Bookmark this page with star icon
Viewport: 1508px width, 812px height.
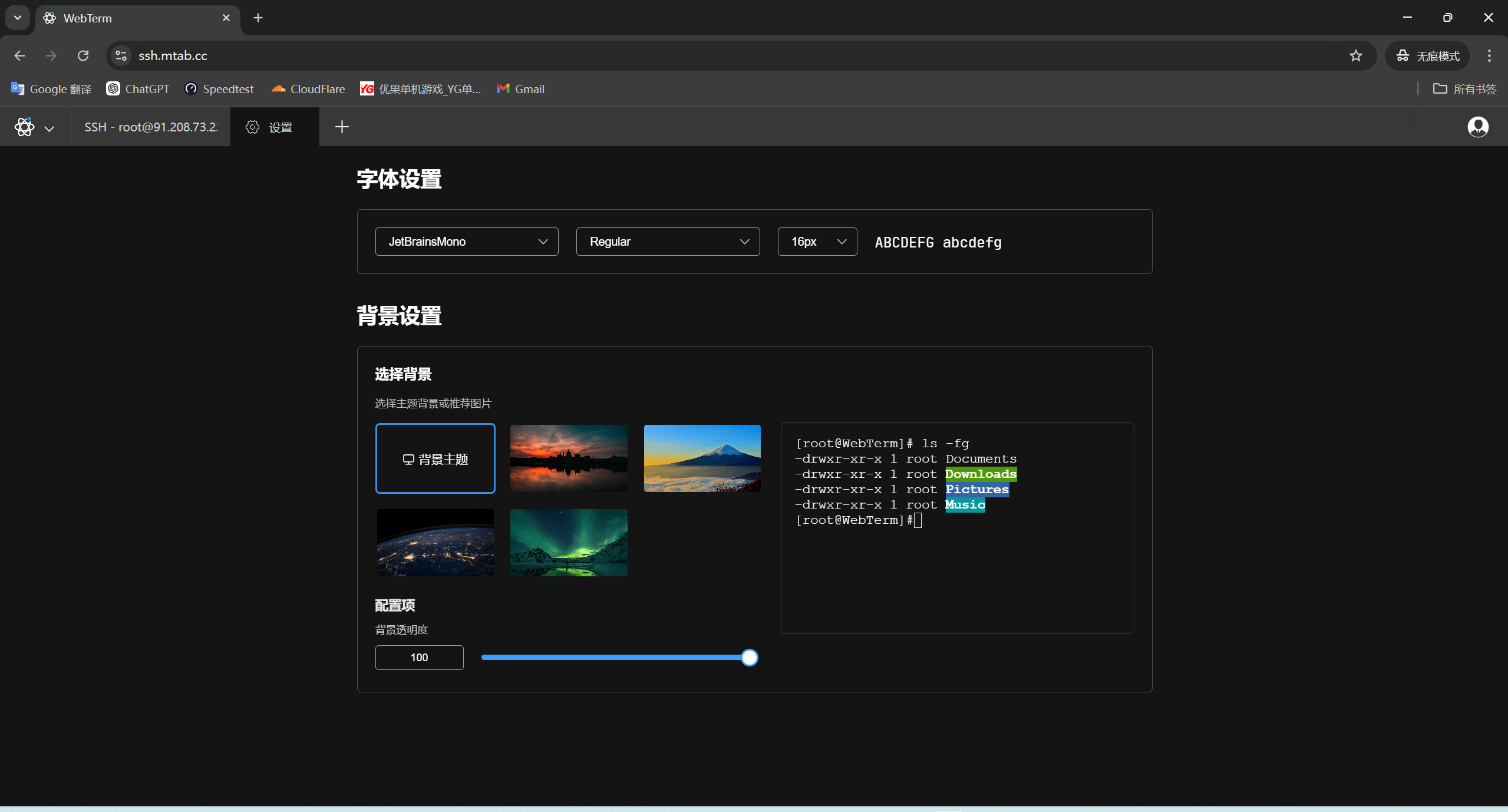pyautogui.click(x=1355, y=55)
